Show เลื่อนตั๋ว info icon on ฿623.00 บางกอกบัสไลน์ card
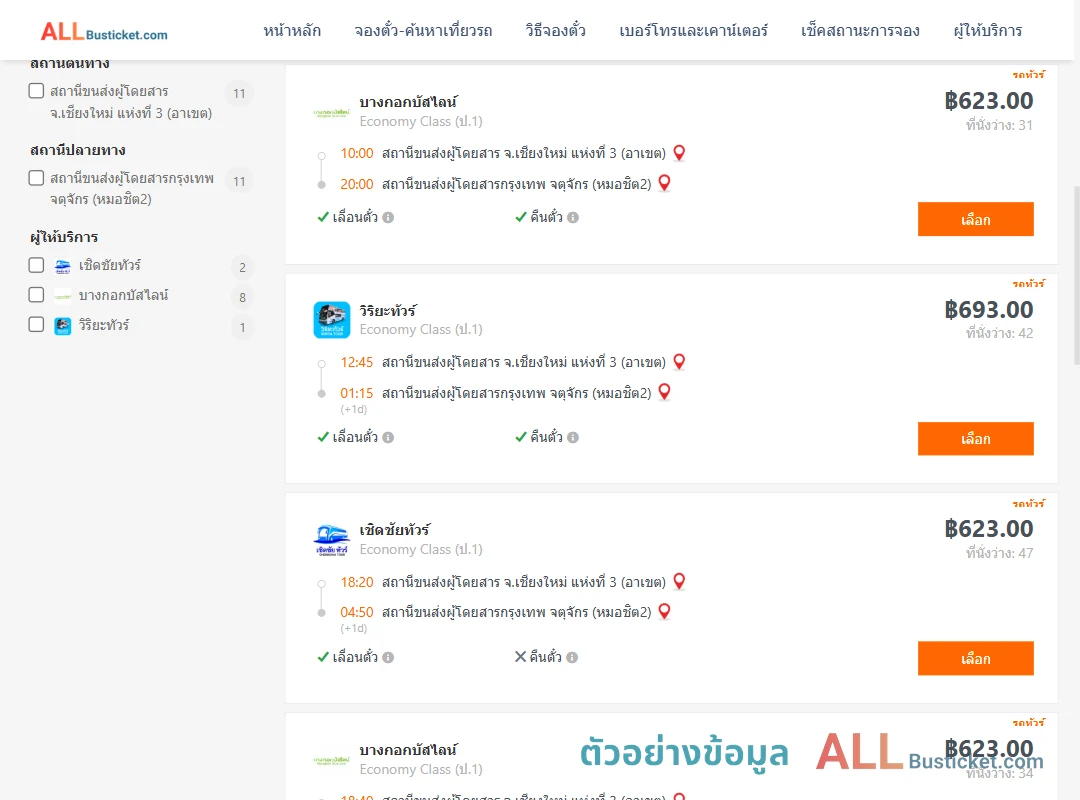1080x800 pixels. pos(388,218)
